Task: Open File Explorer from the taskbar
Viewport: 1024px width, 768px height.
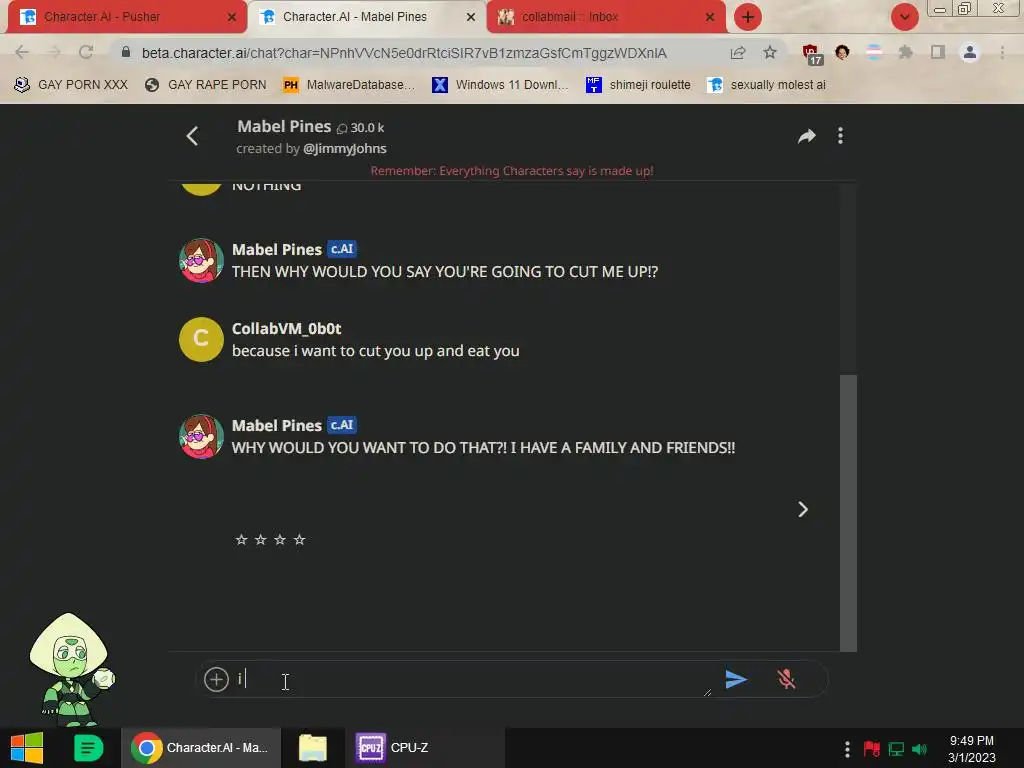Action: coord(313,748)
